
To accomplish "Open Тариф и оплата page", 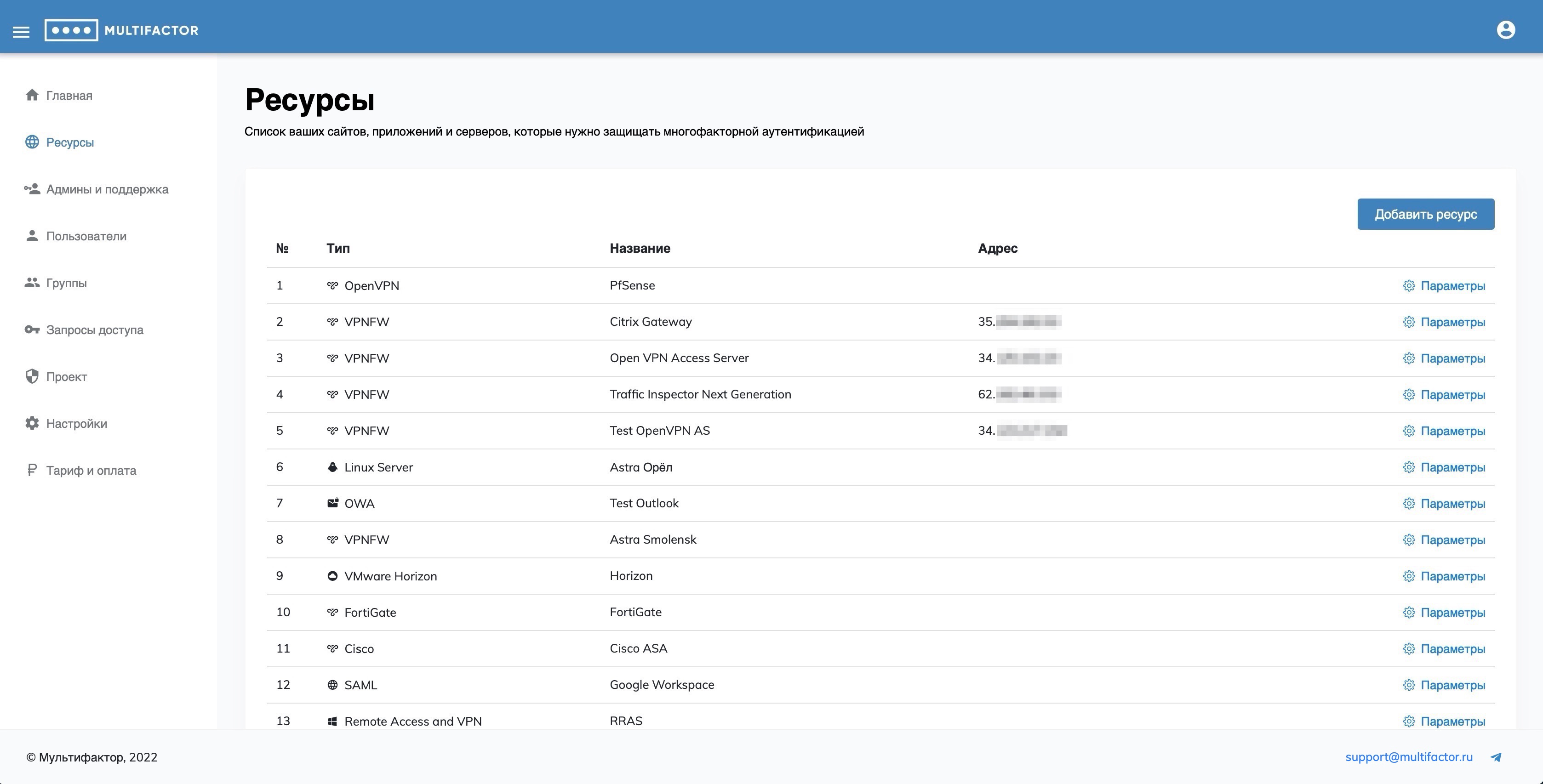I will point(91,471).
